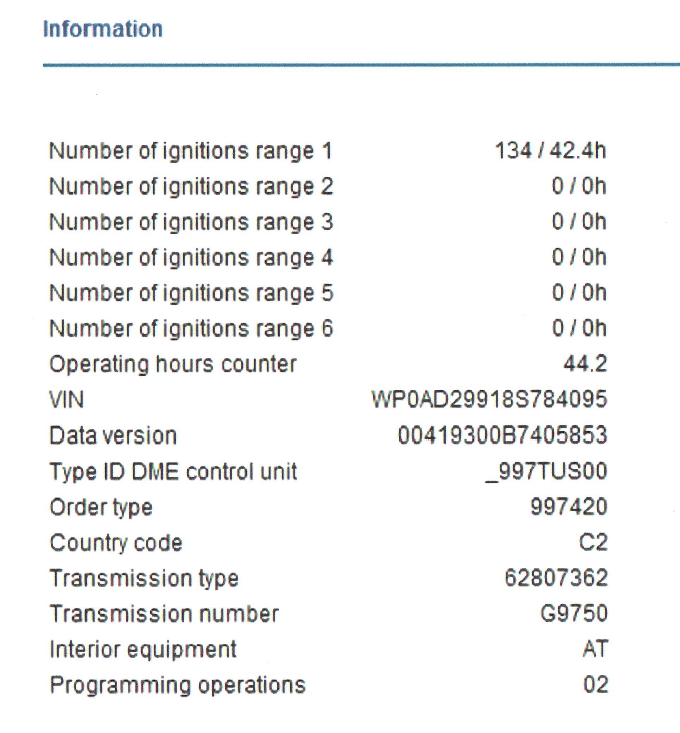Click the Type ID DME control unit label

[173, 471]
